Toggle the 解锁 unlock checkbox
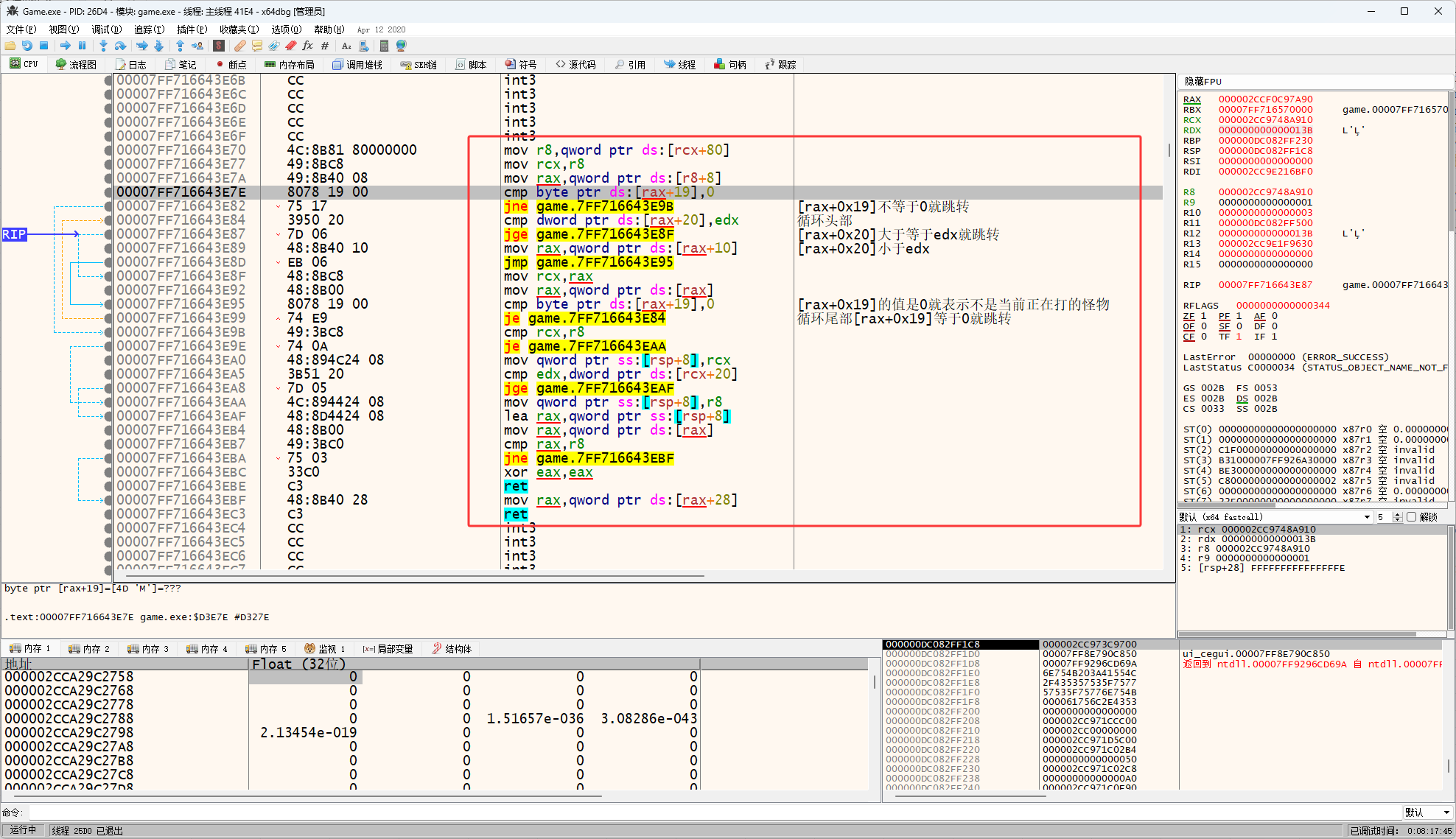Image resolution: width=1456 pixels, height=839 pixels. pyautogui.click(x=1412, y=517)
